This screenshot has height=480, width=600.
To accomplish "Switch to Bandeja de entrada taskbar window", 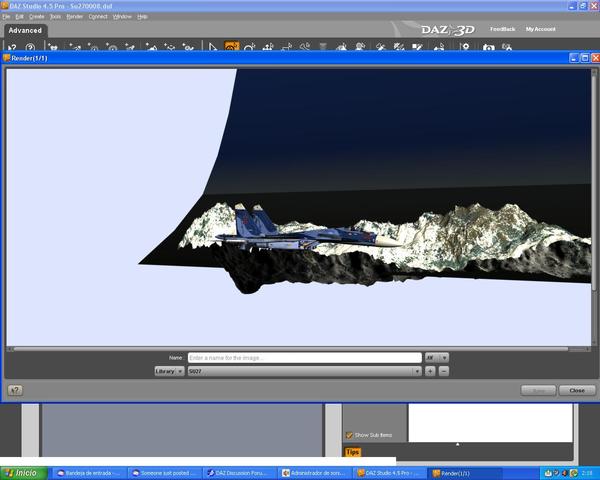I will (88, 473).
